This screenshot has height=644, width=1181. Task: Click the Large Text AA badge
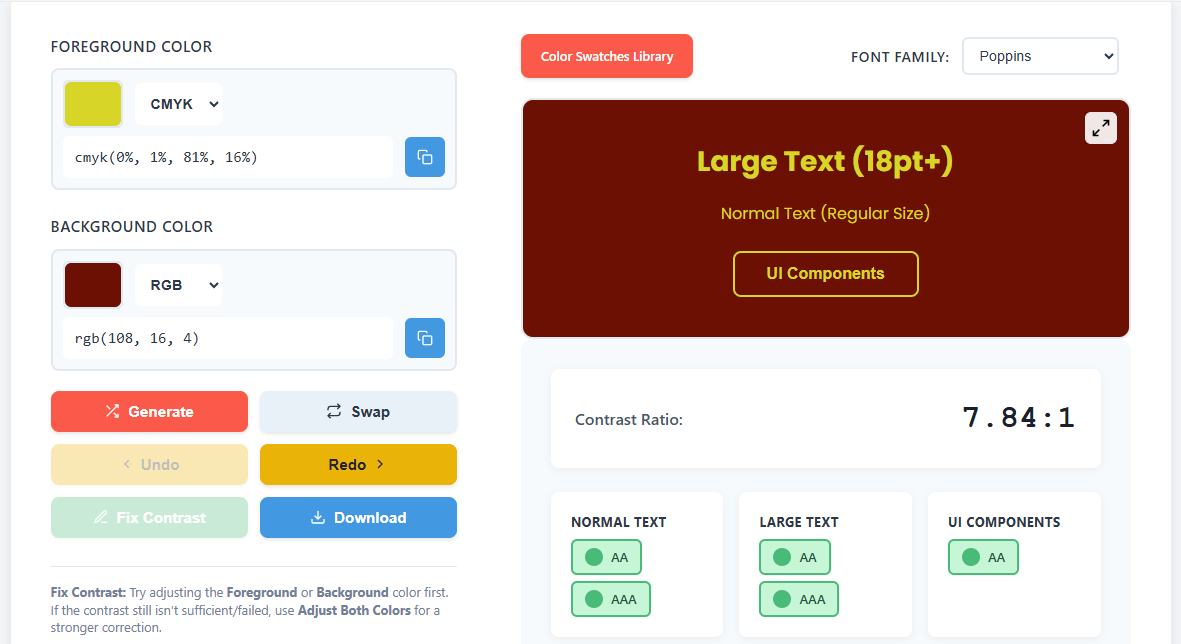coord(794,557)
